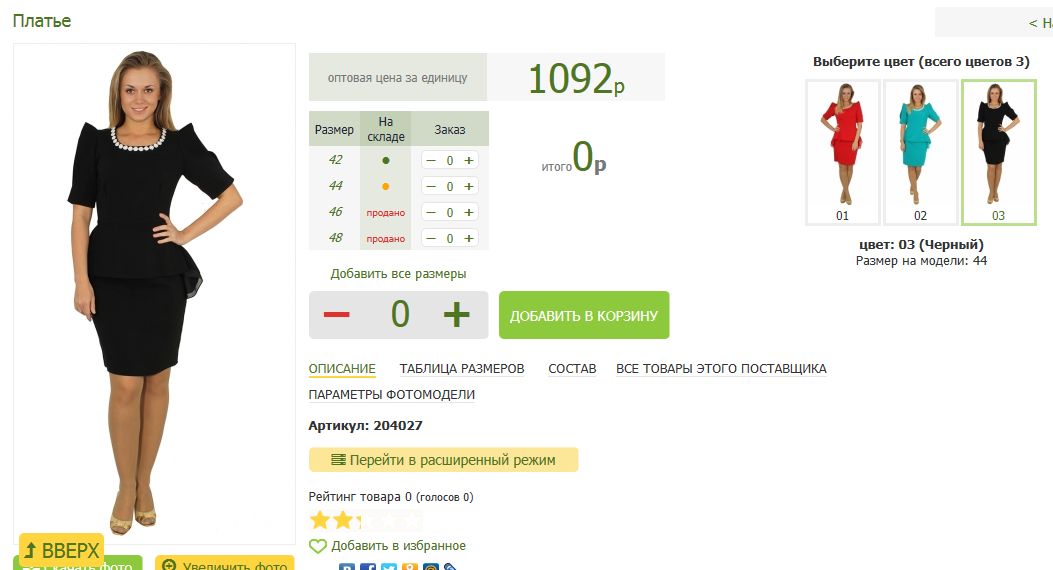The width and height of the screenshot is (1053, 570).
Task: Click the large green plus button
Action: click(457, 314)
